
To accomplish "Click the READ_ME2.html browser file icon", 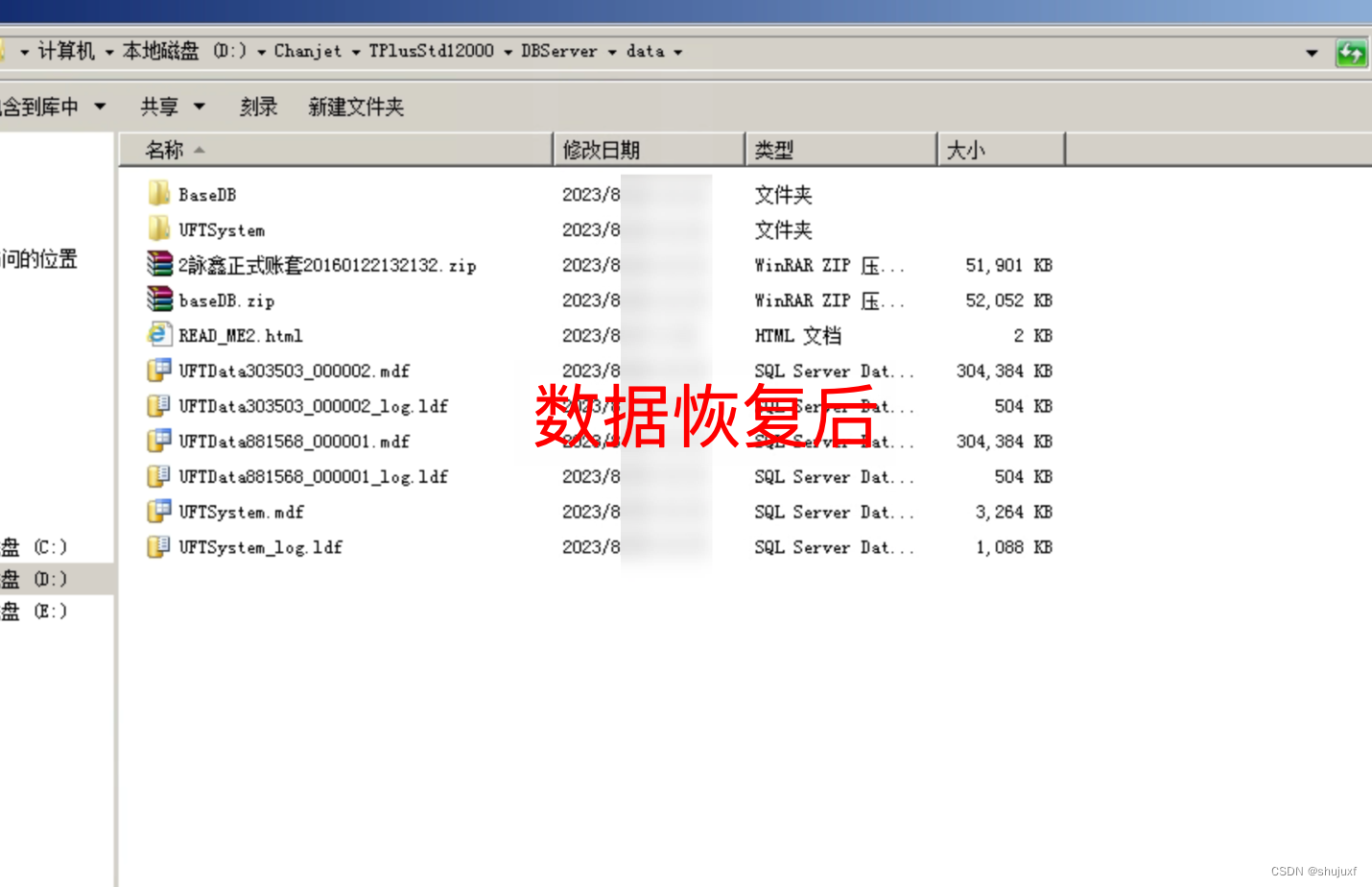I will pyautogui.click(x=159, y=335).
